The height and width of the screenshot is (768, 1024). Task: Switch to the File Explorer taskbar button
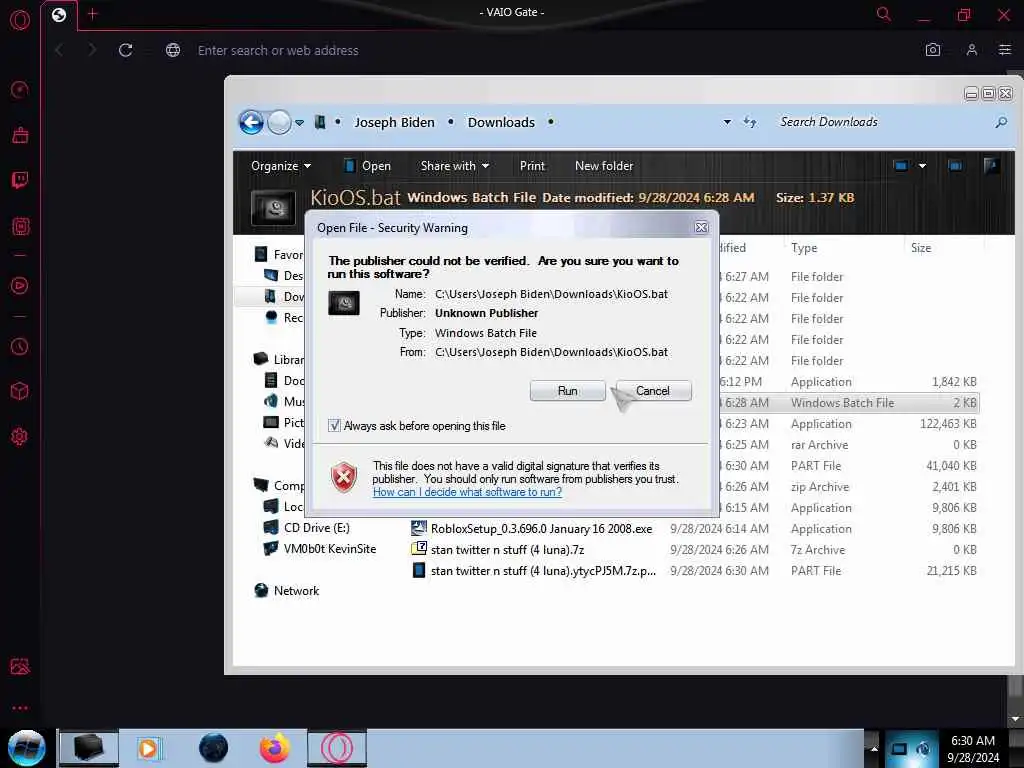88,748
